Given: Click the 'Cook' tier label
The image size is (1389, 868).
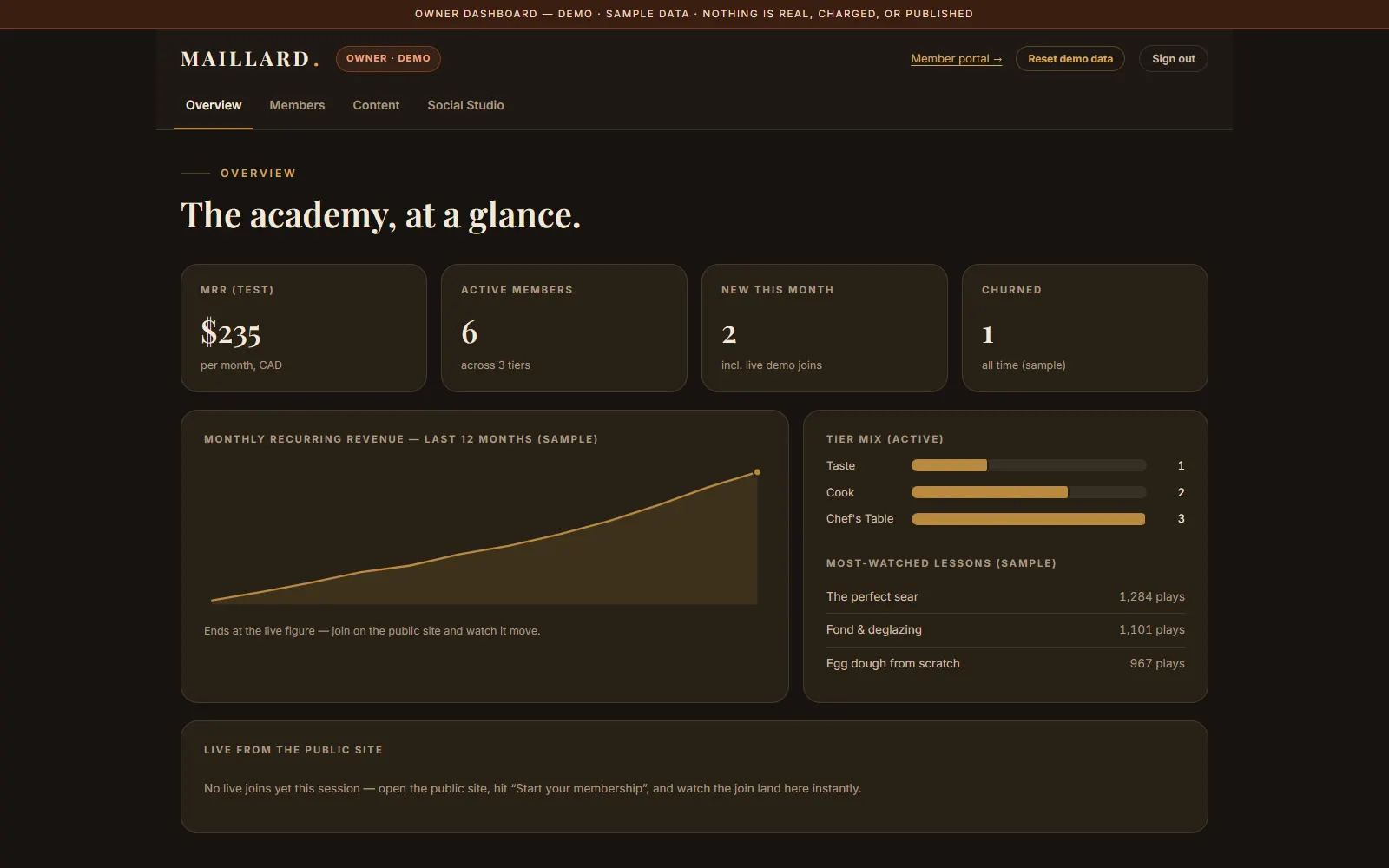Looking at the screenshot, I should (840, 492).
